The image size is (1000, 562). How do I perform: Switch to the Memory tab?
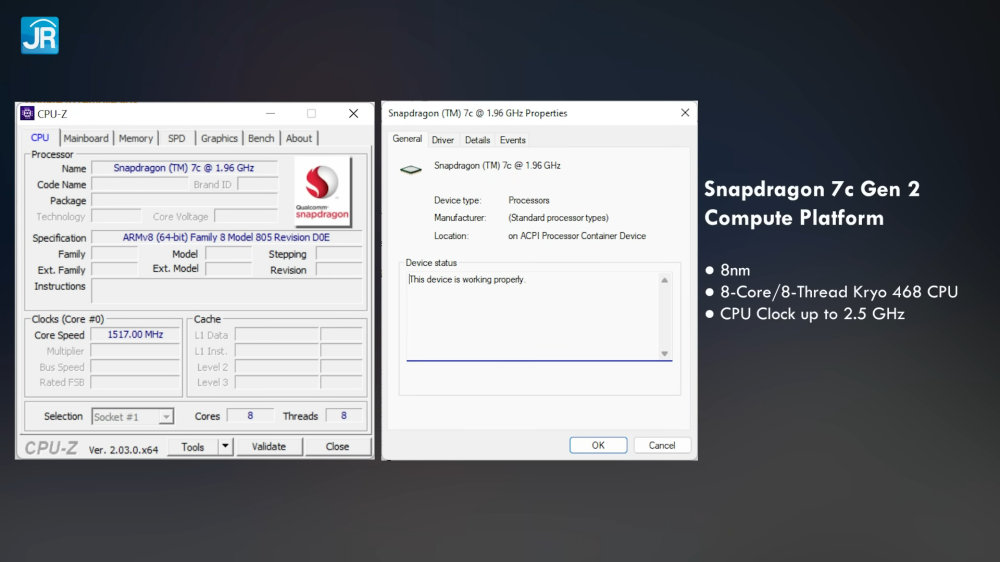coord(136,138)
